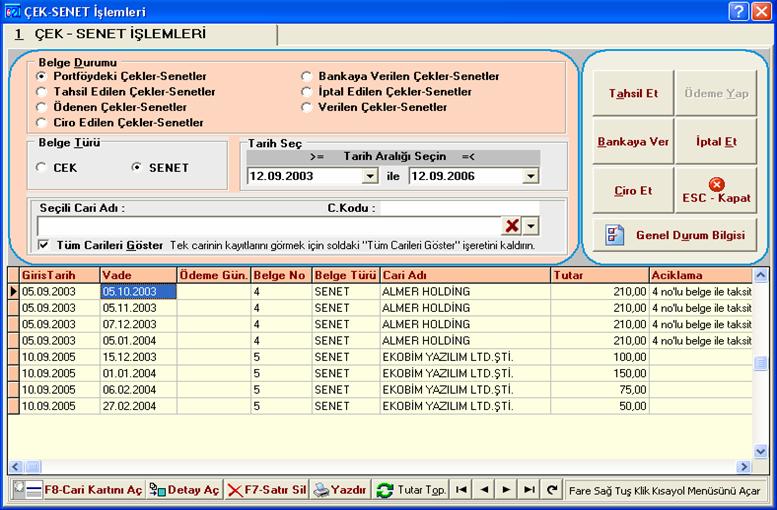Click the ÇEK - SENET İŞLEMLERİ tab
The image size is (777, 510).
141,34
